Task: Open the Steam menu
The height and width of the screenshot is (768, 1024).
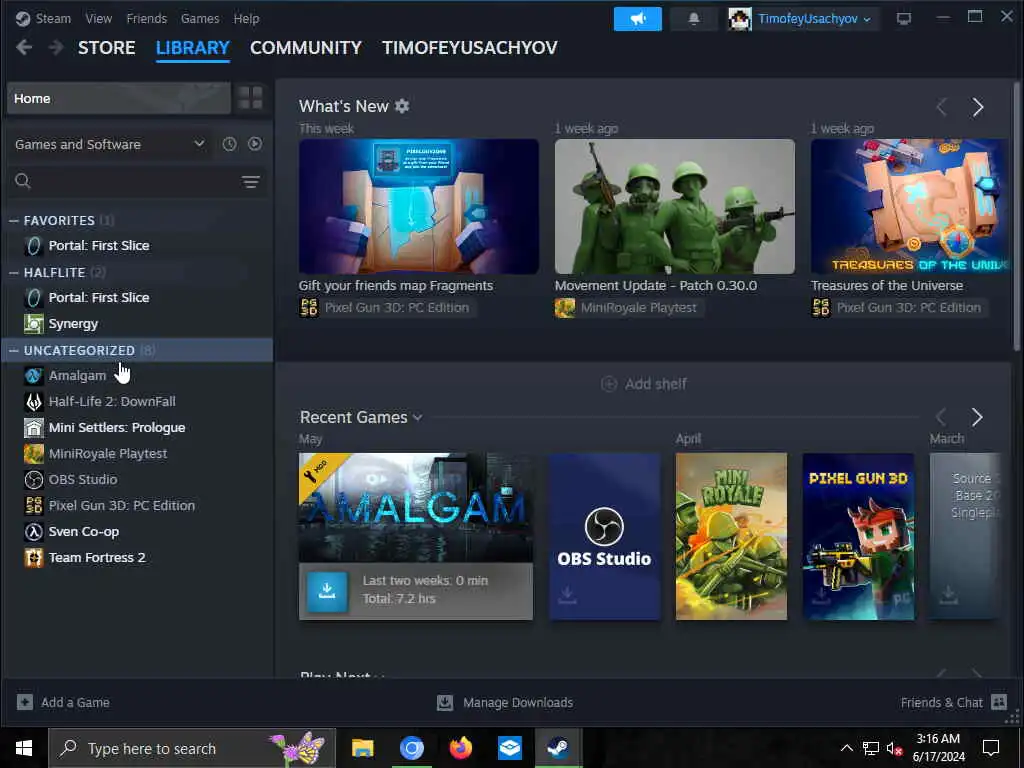Action: [53, 18]
